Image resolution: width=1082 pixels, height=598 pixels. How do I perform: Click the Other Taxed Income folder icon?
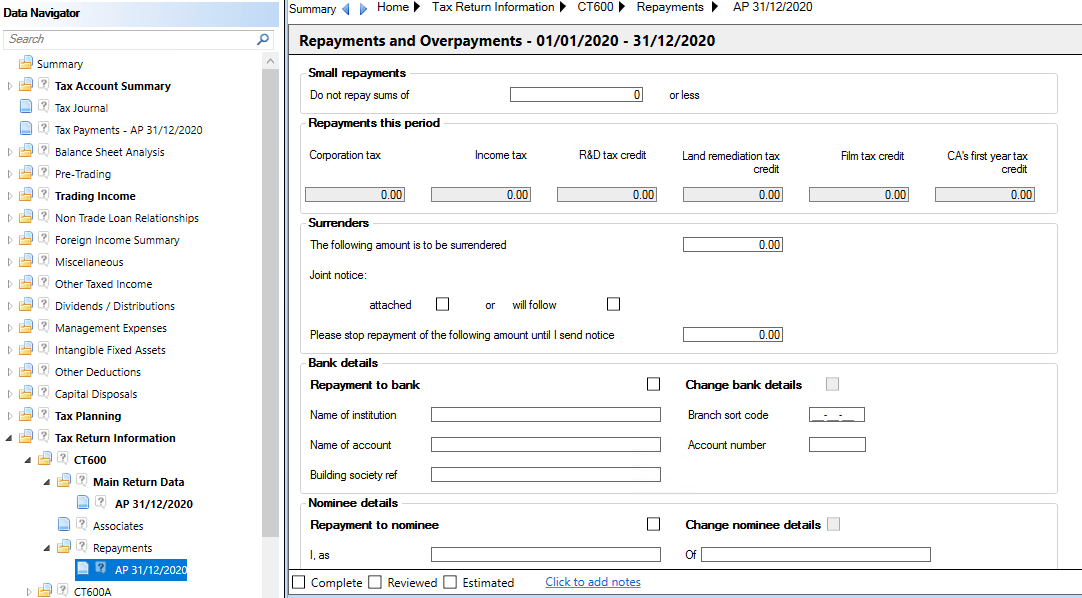tap(26, 284)
